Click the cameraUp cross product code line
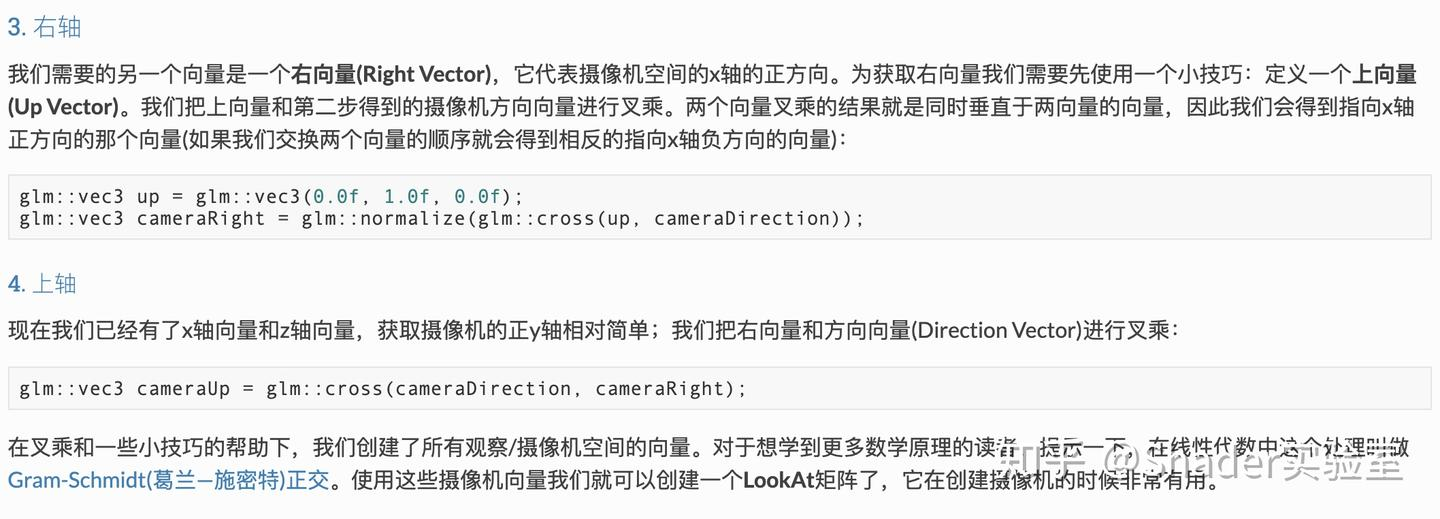This screenshot has height=519, width=1440. [383, 388]
